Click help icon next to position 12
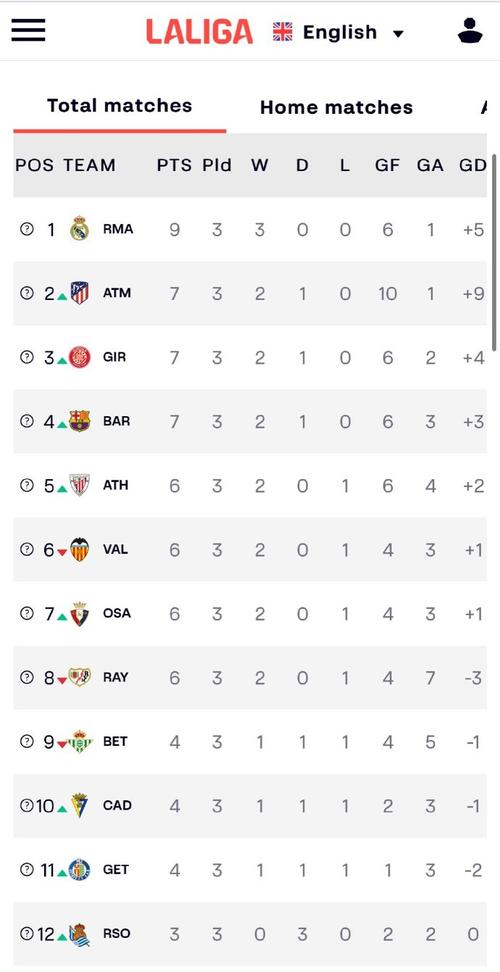 tap(26, 933)
